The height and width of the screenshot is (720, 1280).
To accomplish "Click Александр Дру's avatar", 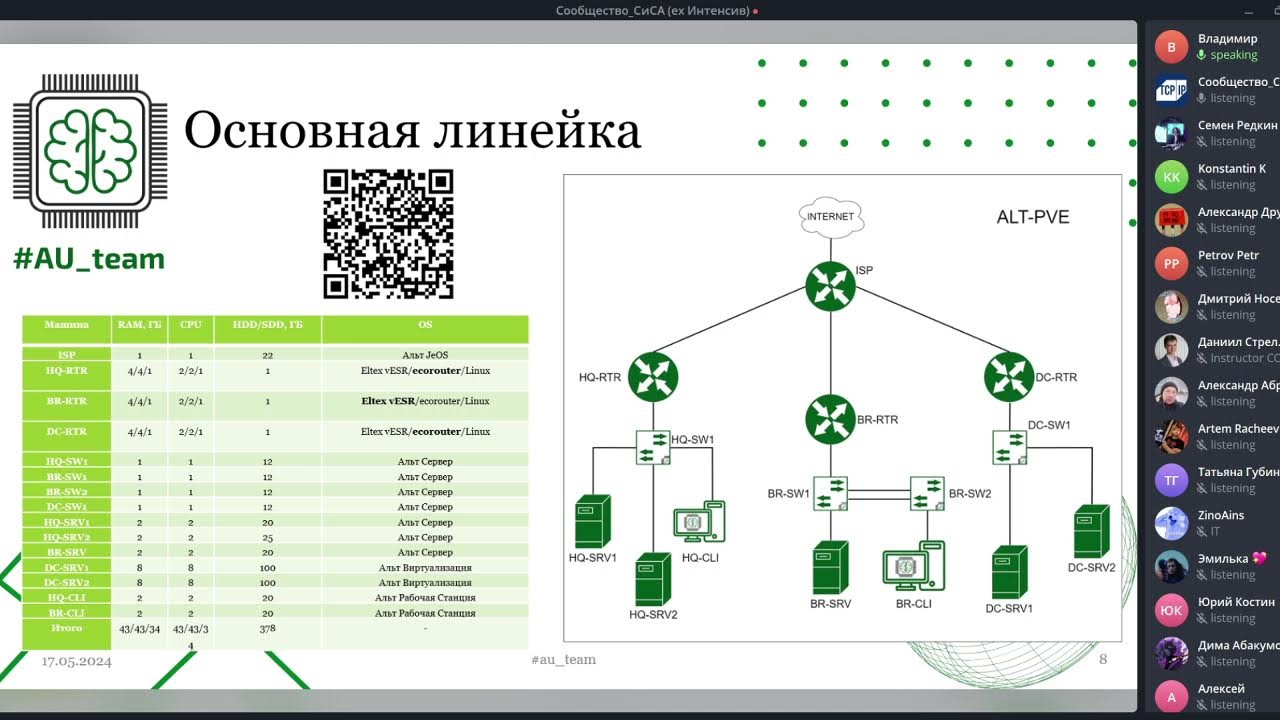I will click(1171, 220).
